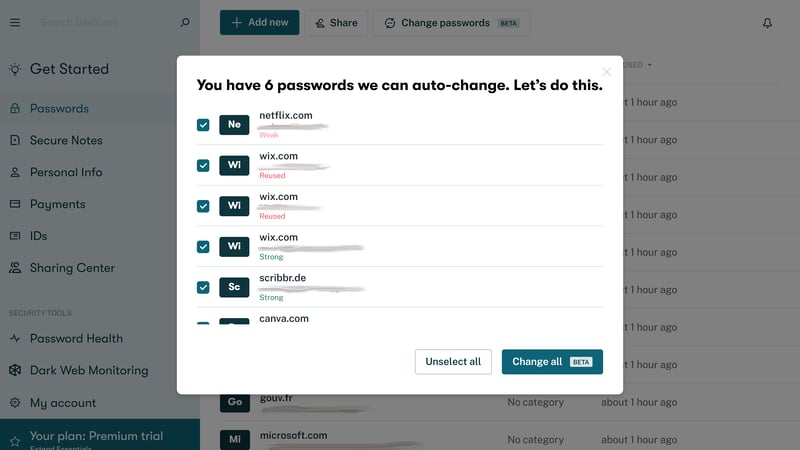Screen dimensions: 800x450
Task: Toggle the Strong wix.com entry checkbox
Action: (x=203, y=247)
